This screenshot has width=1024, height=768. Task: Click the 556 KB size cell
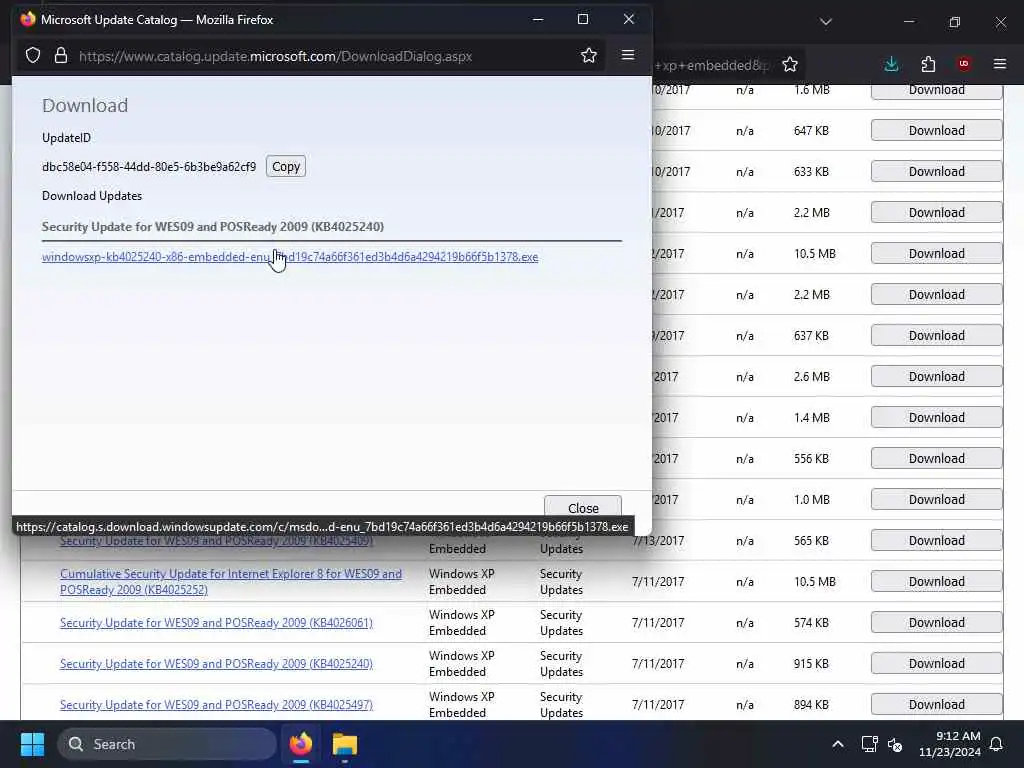811,458
